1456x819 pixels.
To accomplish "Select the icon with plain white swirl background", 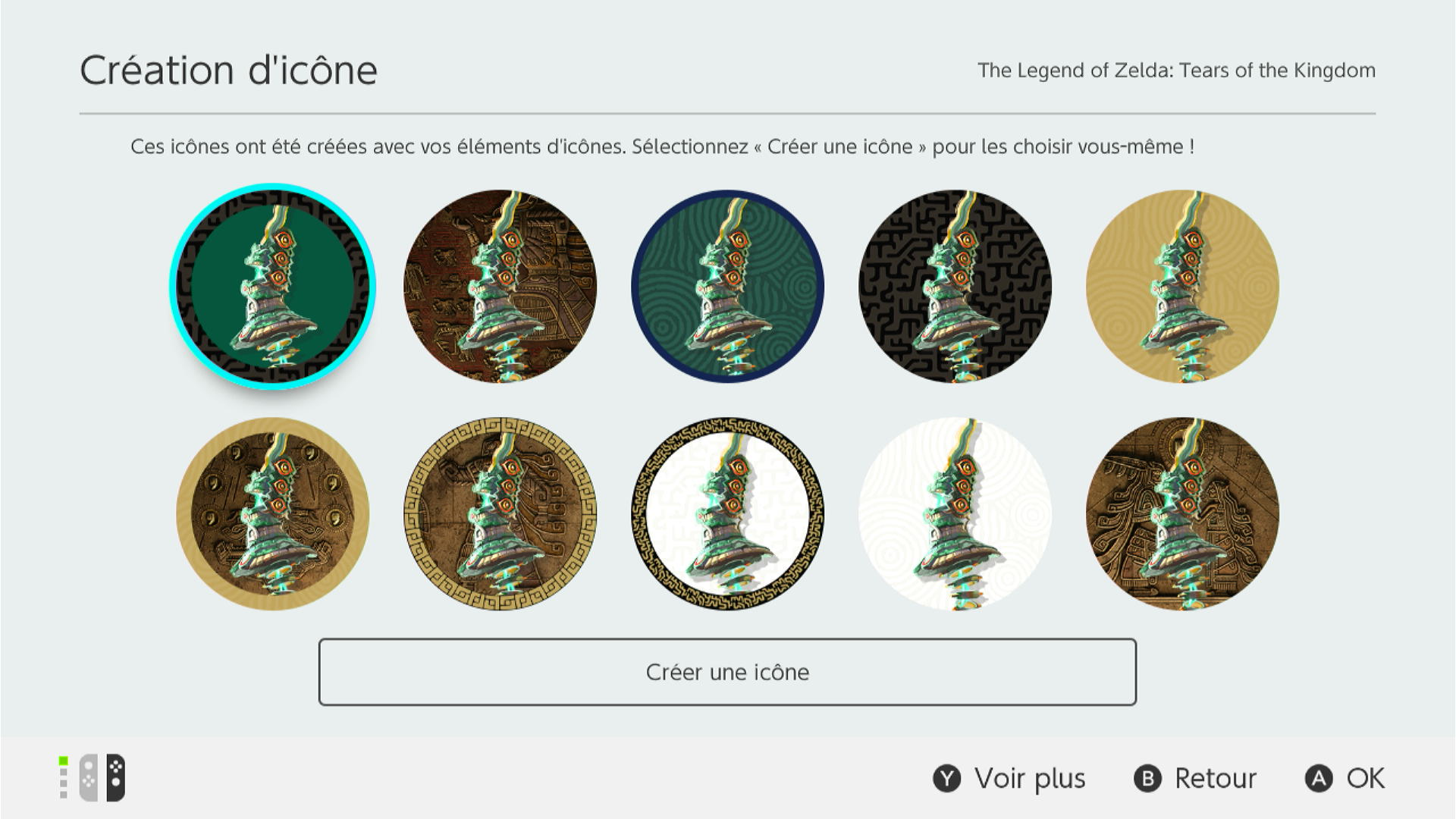I will point(955,514).
